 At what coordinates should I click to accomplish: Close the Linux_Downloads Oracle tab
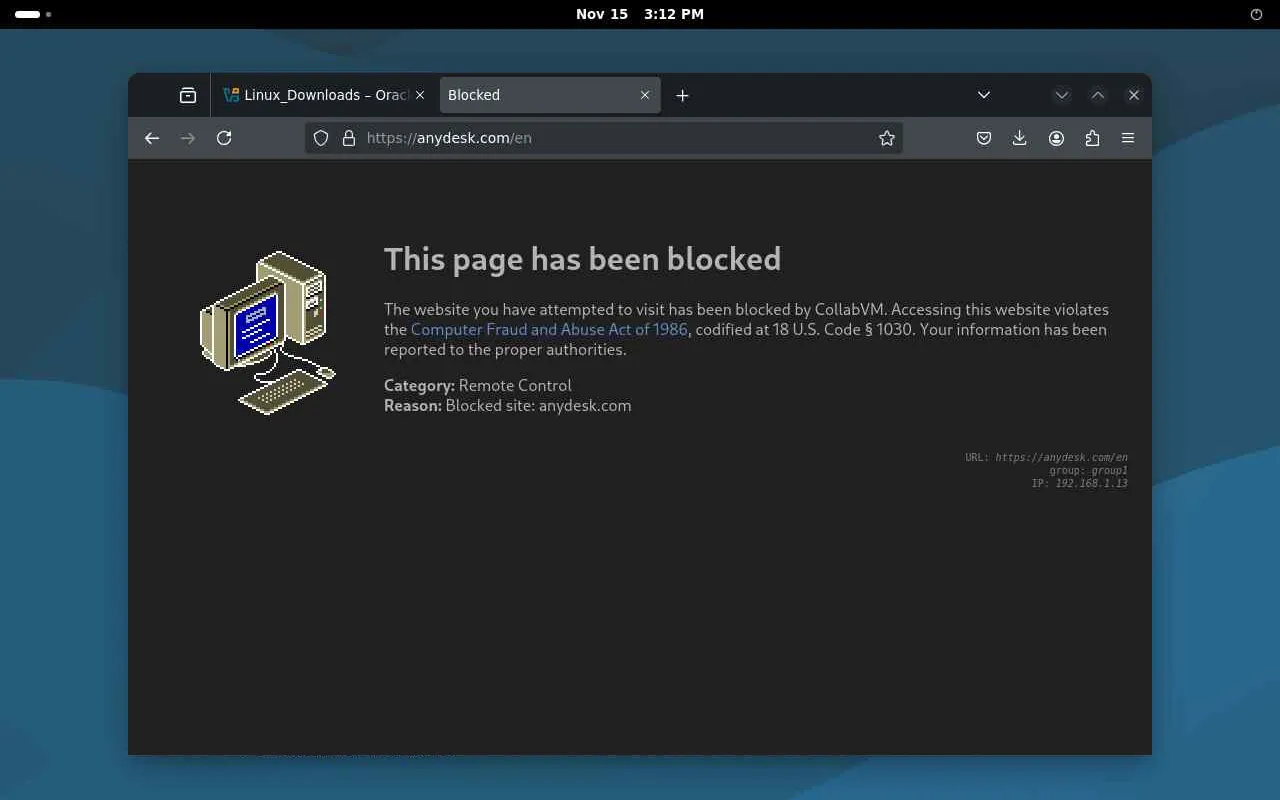click(420, 95)
